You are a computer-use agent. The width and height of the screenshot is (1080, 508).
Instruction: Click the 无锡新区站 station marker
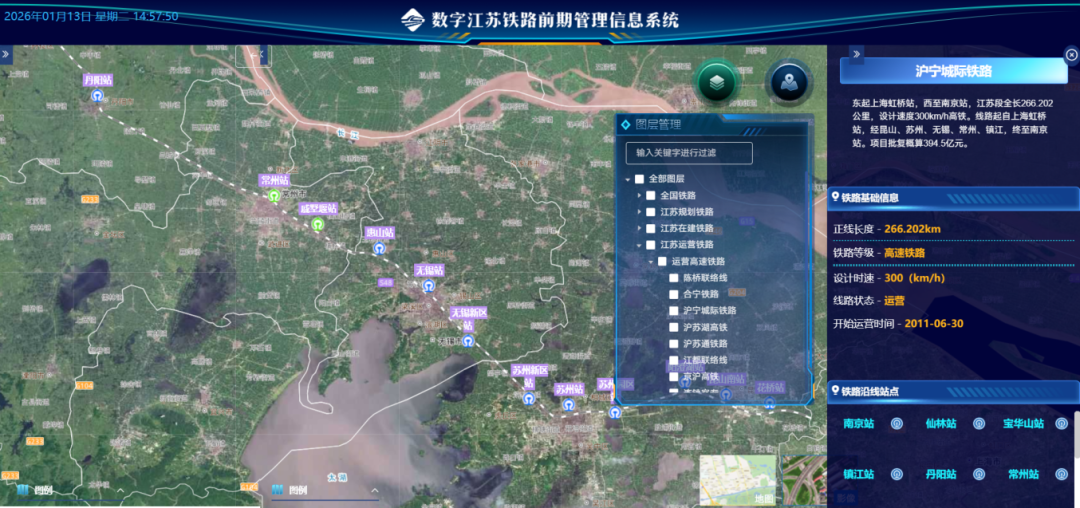(x=468, y=341)
